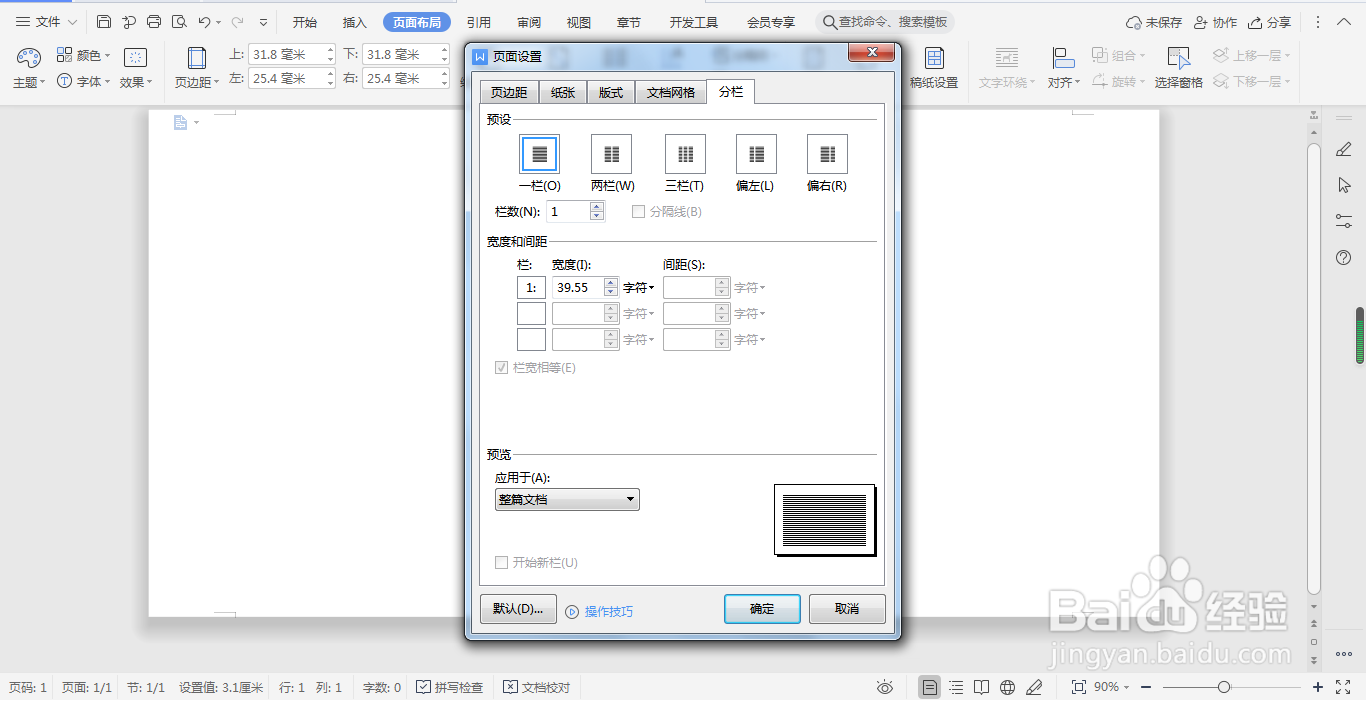The width and height of the screenshot is (1366, 701).
Task: Open the 对齐 alignment dropdown
Action: tap(1063, 68)
